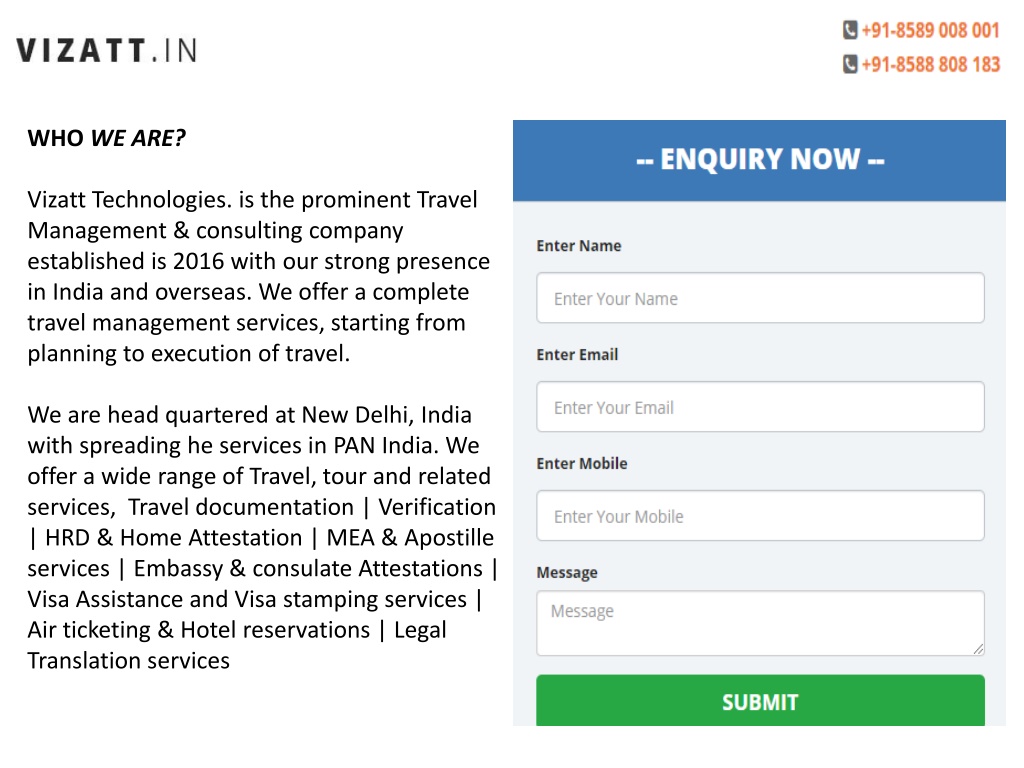Click the Message field label
Image resolution: width=1024 pixels, height=768 pixels.
pyautogui.click(x=567, y=573)
